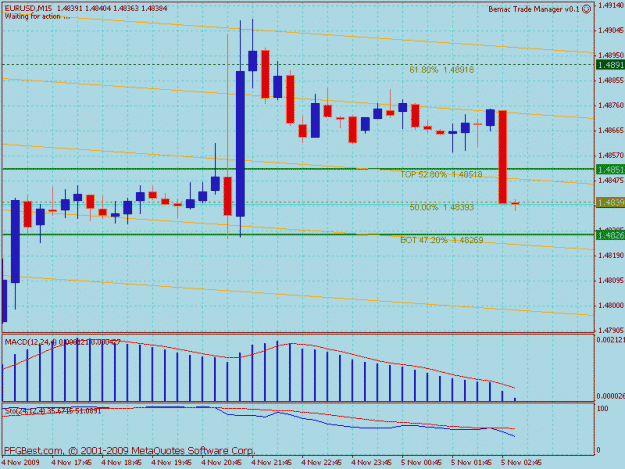The image size is (625, 469).
Task: Click the 1.48570 price axis value
Action: pos(611,155)
